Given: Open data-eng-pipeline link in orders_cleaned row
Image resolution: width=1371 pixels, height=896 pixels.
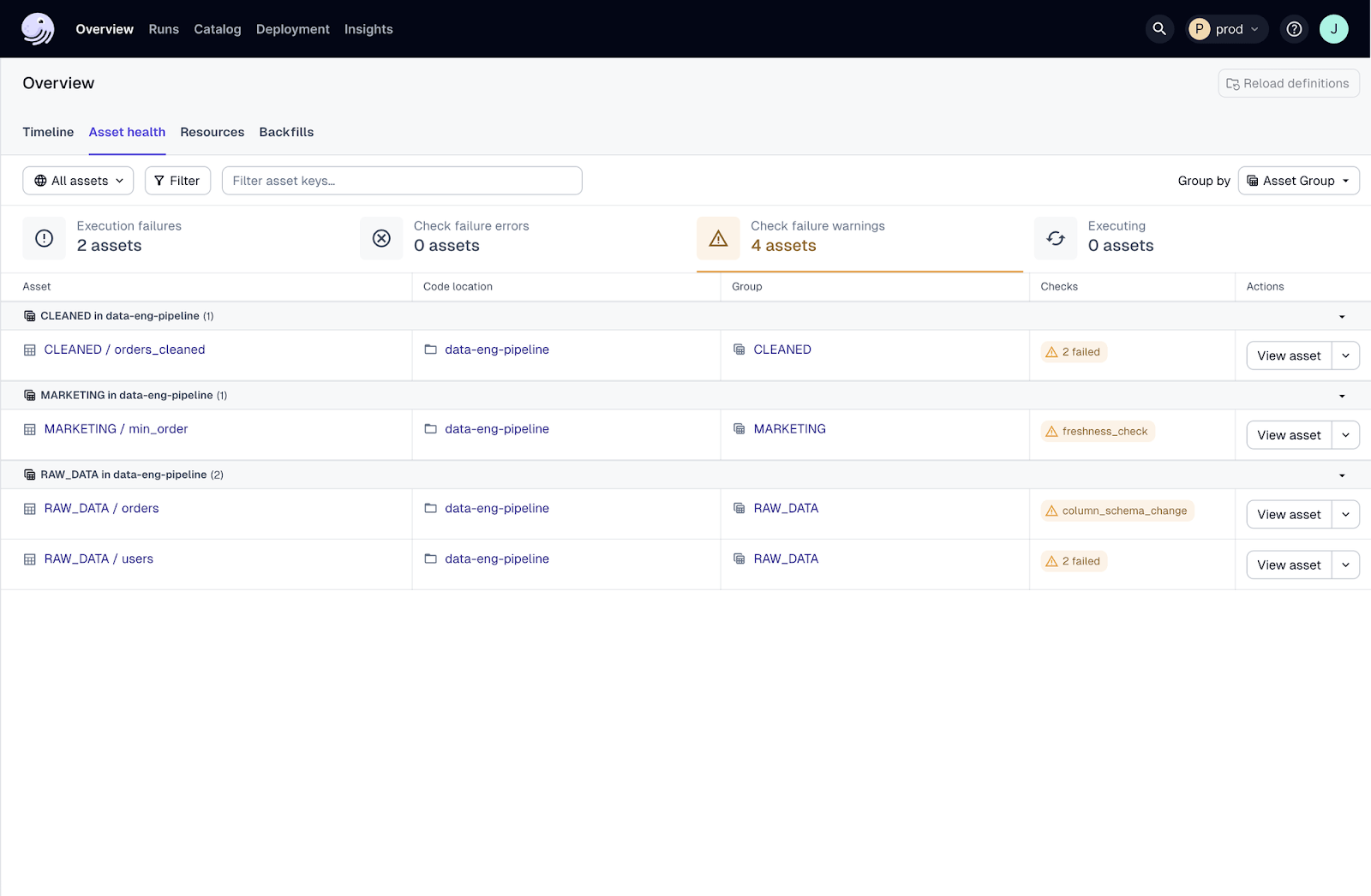Looking at the screenshot, I should [x=497, y=349].
